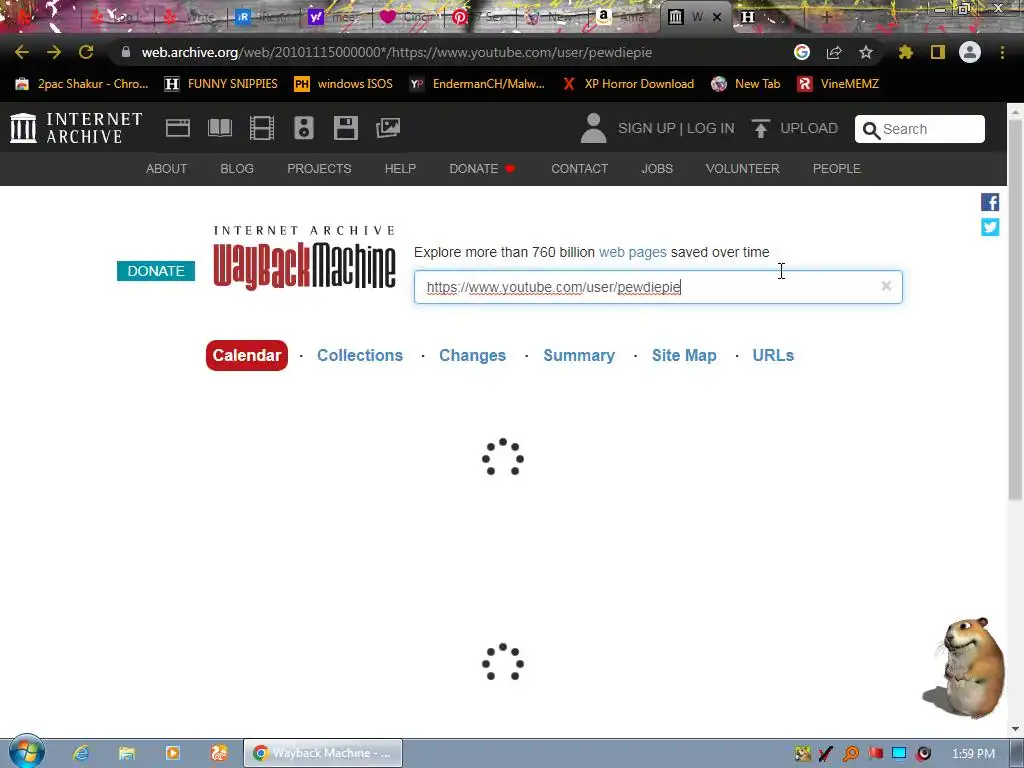Open the XP Horror Download bookmark
The image size is (1024, 768).
[x=628, y=84]
